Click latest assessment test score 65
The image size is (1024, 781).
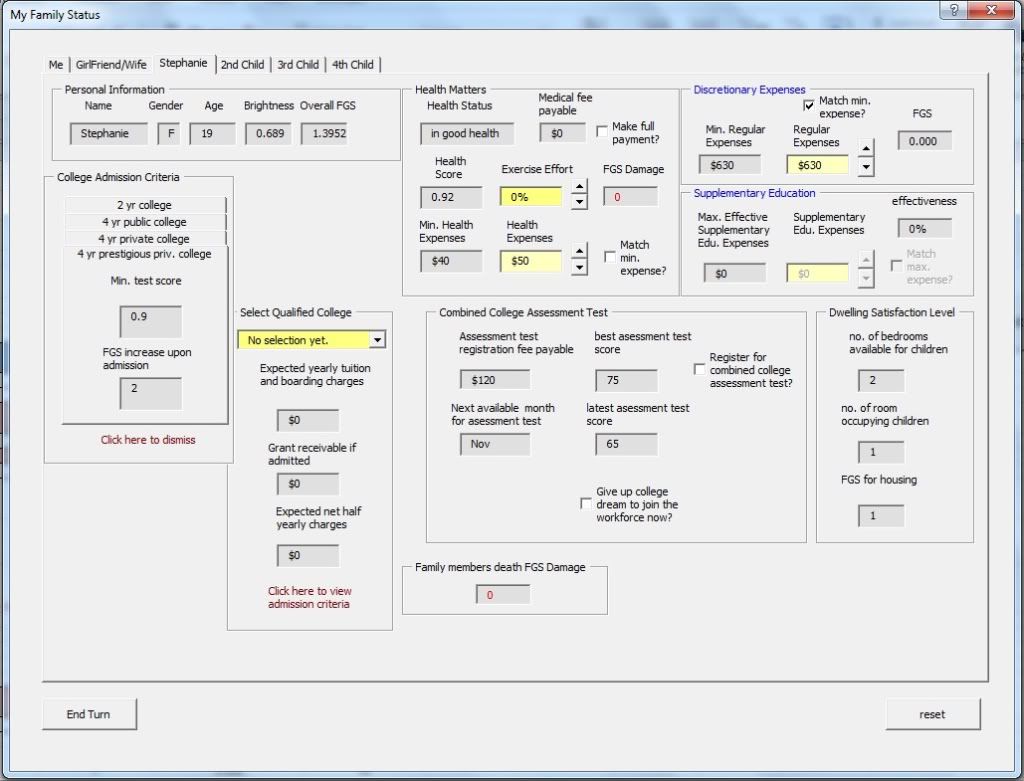pyautogui.click(x=626, y=444)
